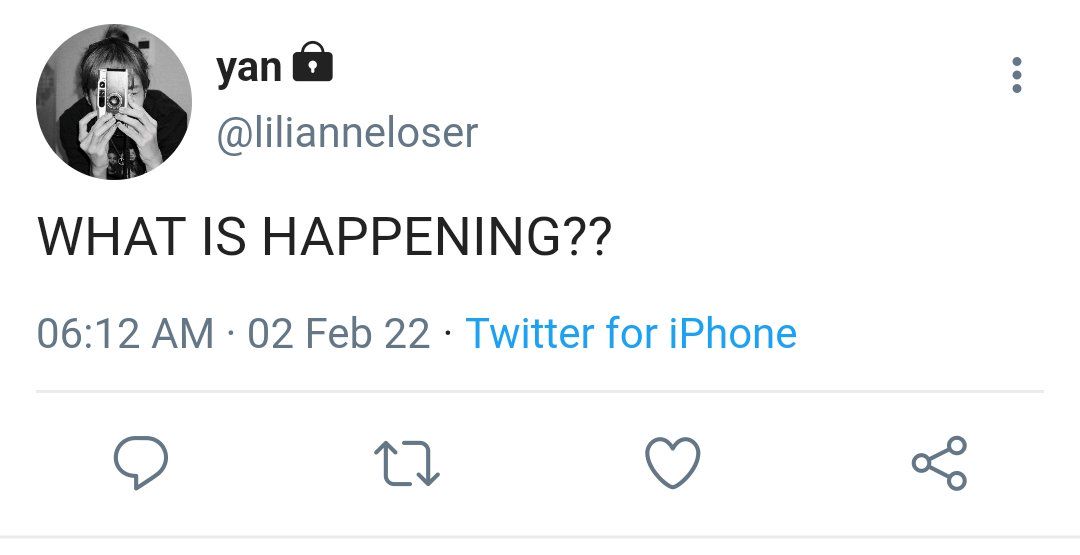Visit the @lilianneloser handle
Image resolution: width=1080 pixels, height=555 pixels.
click(346, 133)
